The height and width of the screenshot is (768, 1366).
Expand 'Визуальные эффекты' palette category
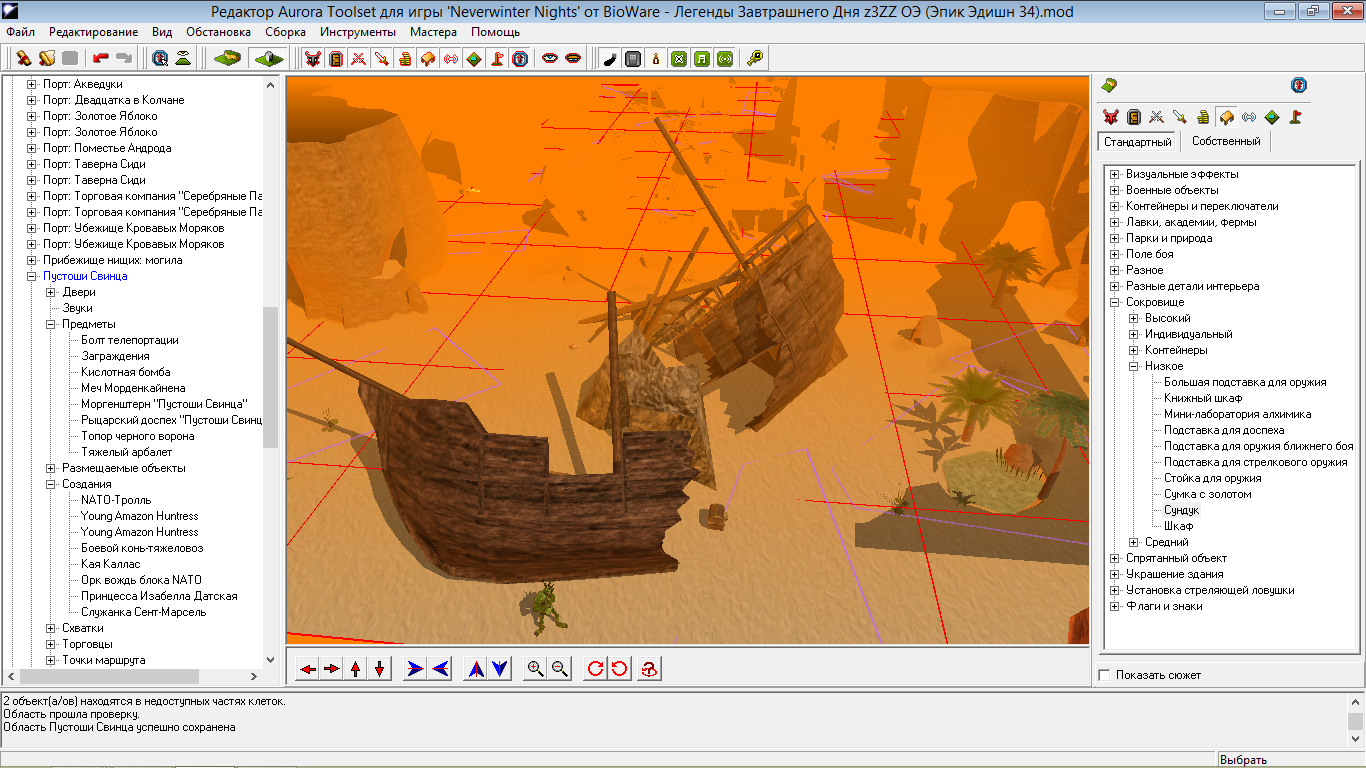pos(1115,174)
